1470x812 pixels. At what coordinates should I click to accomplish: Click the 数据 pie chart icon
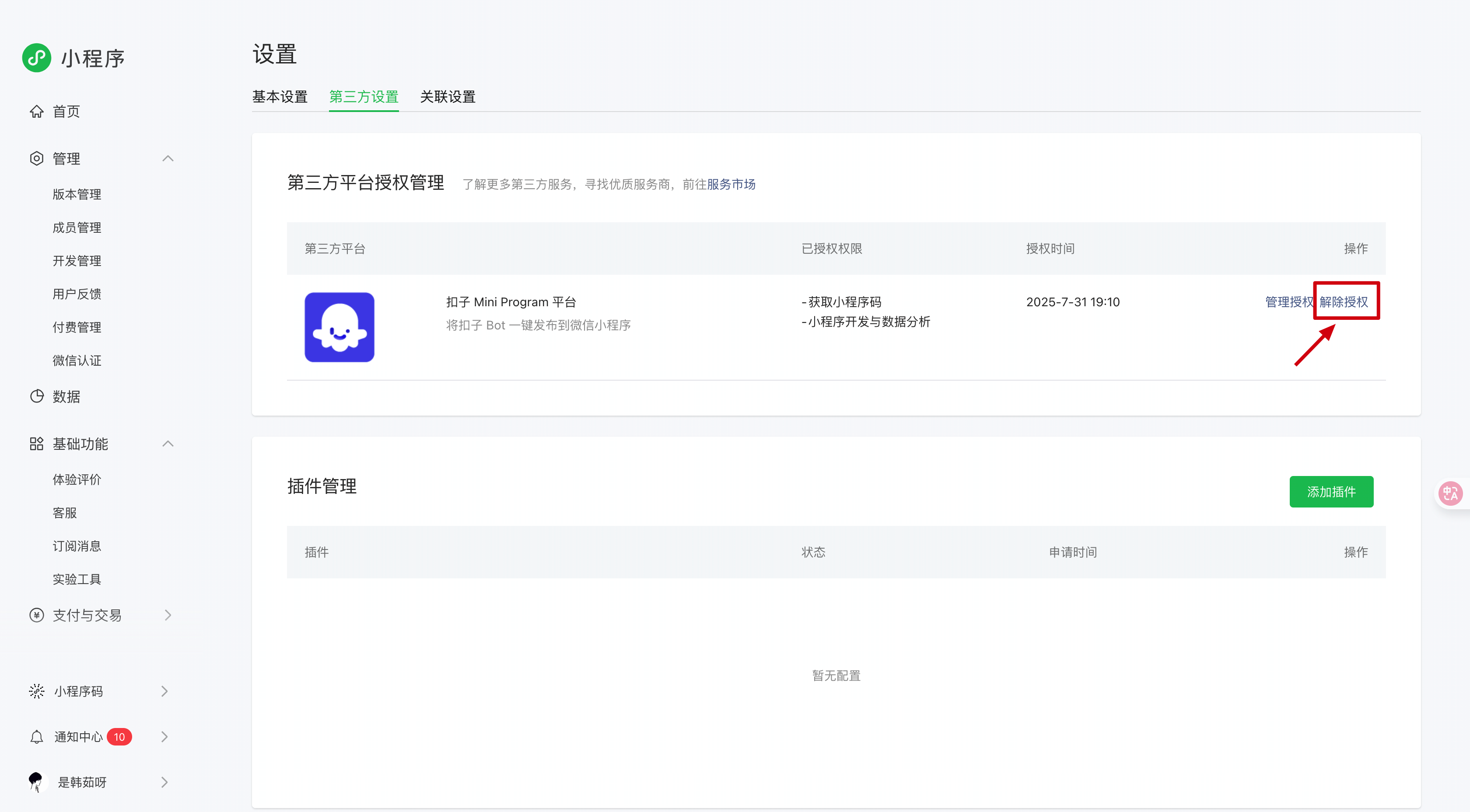coord(36,396)
